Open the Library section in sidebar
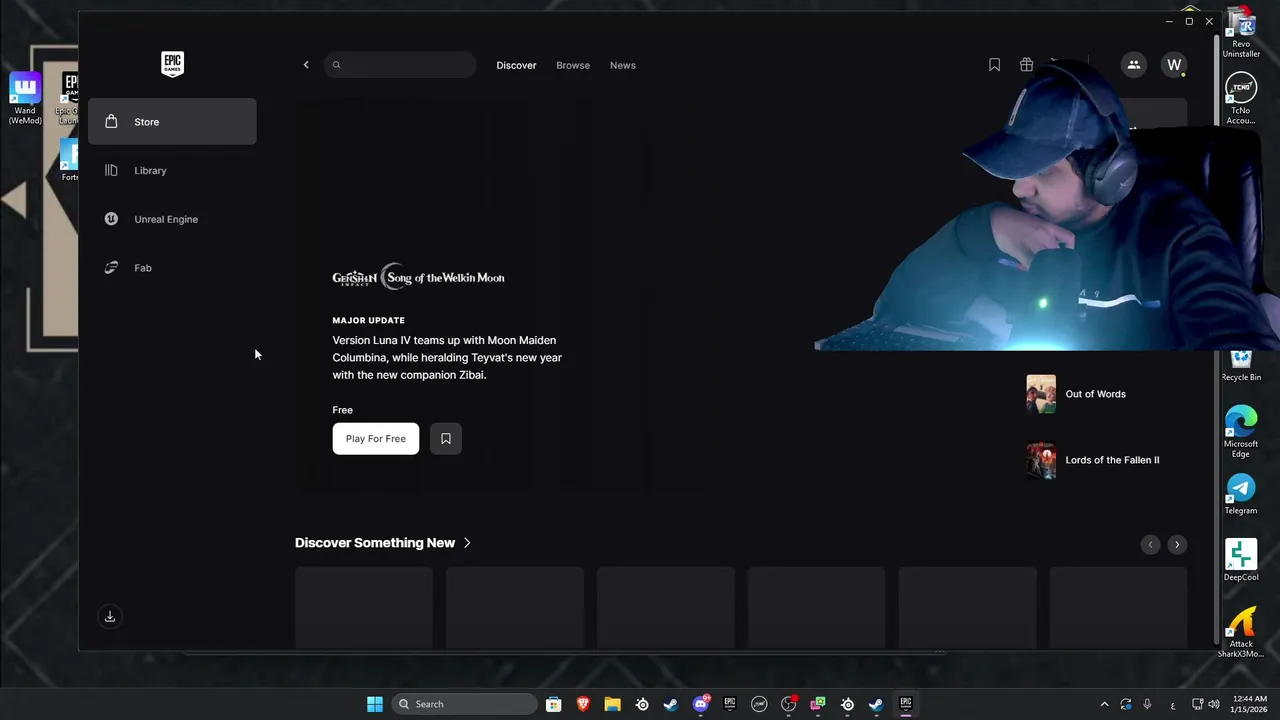Viewport: 1280px width, 720px height. (x=172, y=170)
